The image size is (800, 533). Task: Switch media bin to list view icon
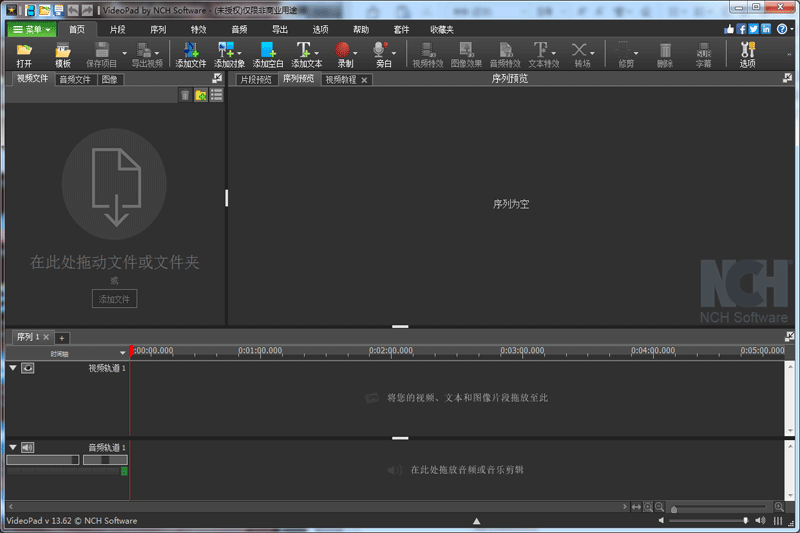[x=216, y=95]
